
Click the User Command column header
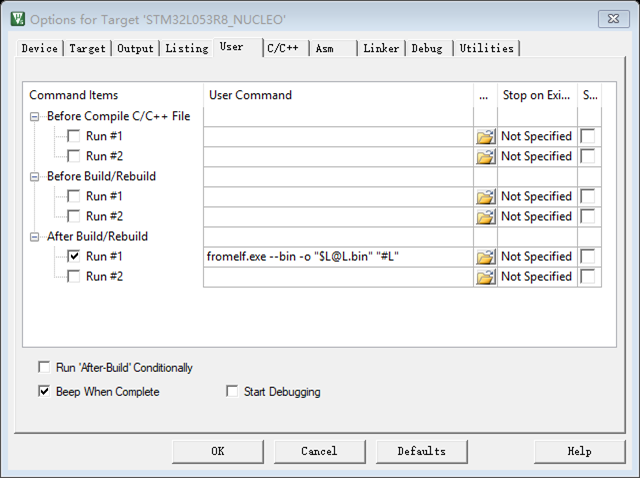pyautogui.click(x=338, y=95)
